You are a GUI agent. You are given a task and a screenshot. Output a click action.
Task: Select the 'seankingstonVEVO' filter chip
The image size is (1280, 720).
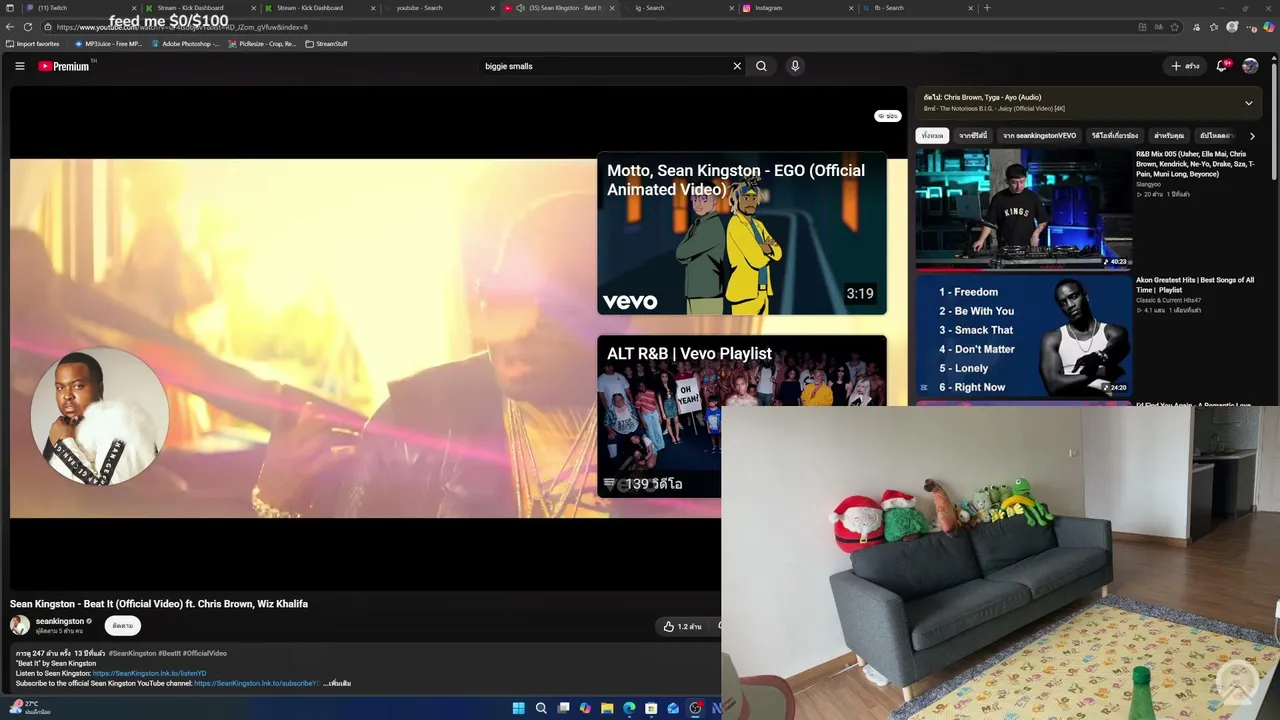[1039, 136]
